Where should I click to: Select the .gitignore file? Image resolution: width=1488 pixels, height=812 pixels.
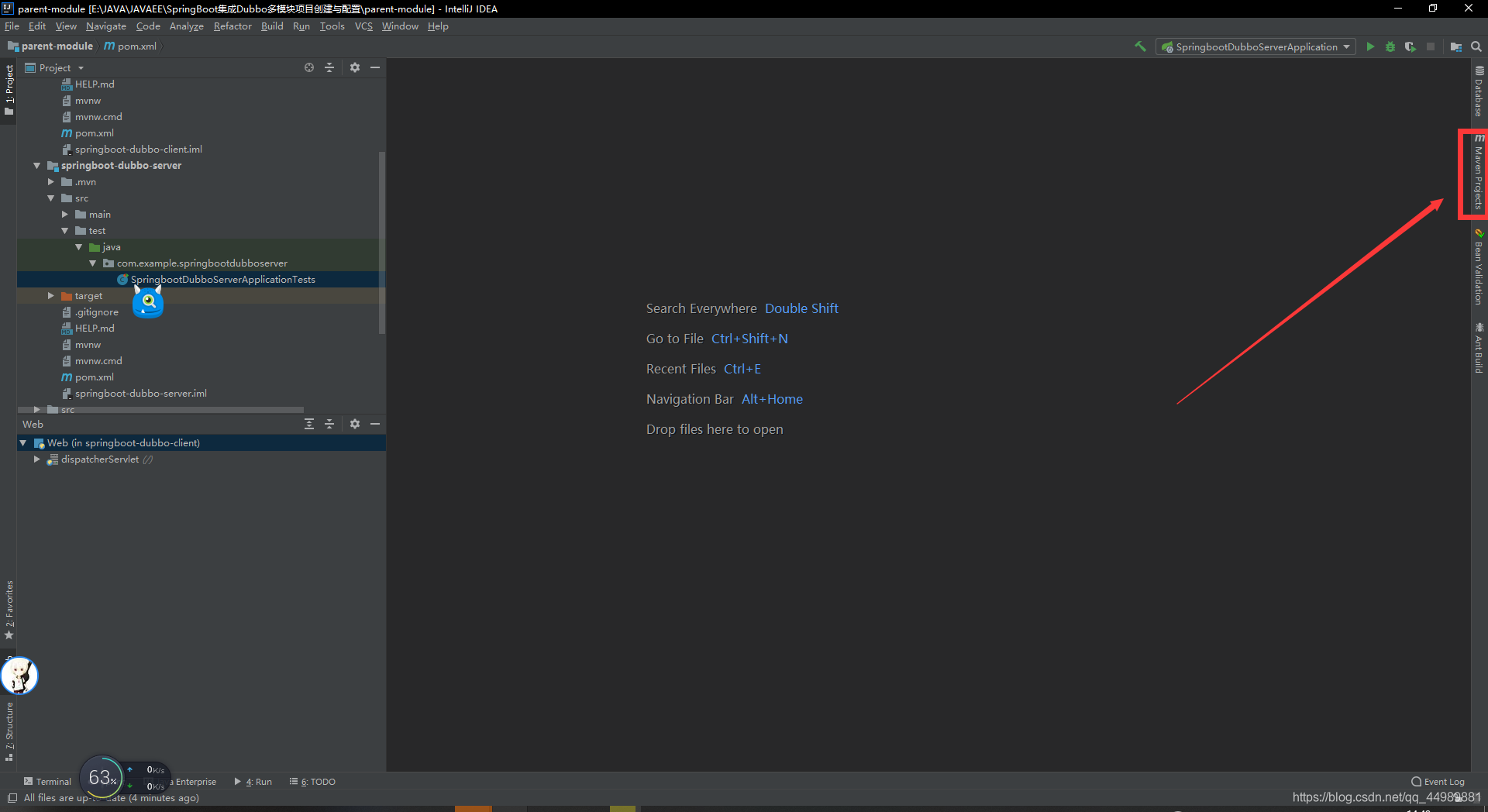(x=96, y=311)
